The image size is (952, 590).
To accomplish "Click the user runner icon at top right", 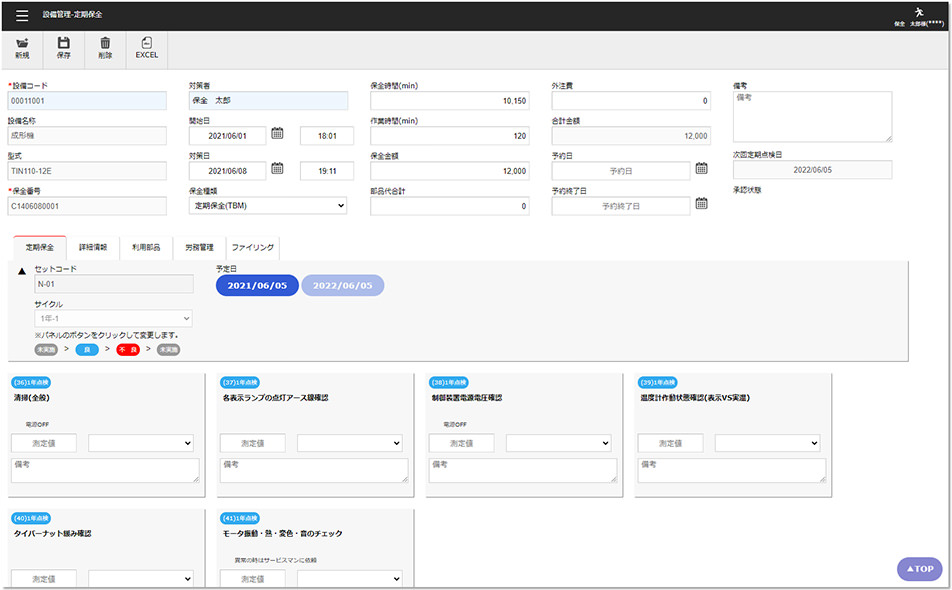I will click(919, 12).
